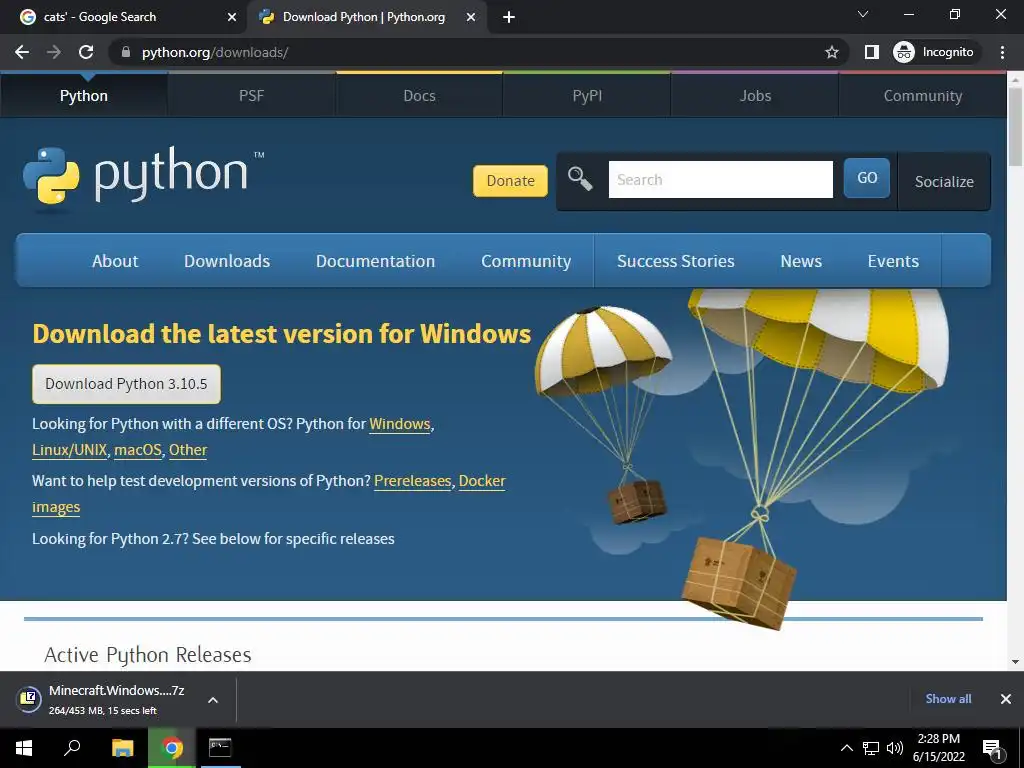
Task: Open File Explorer from the taskbar
Action: click(122, 748)
